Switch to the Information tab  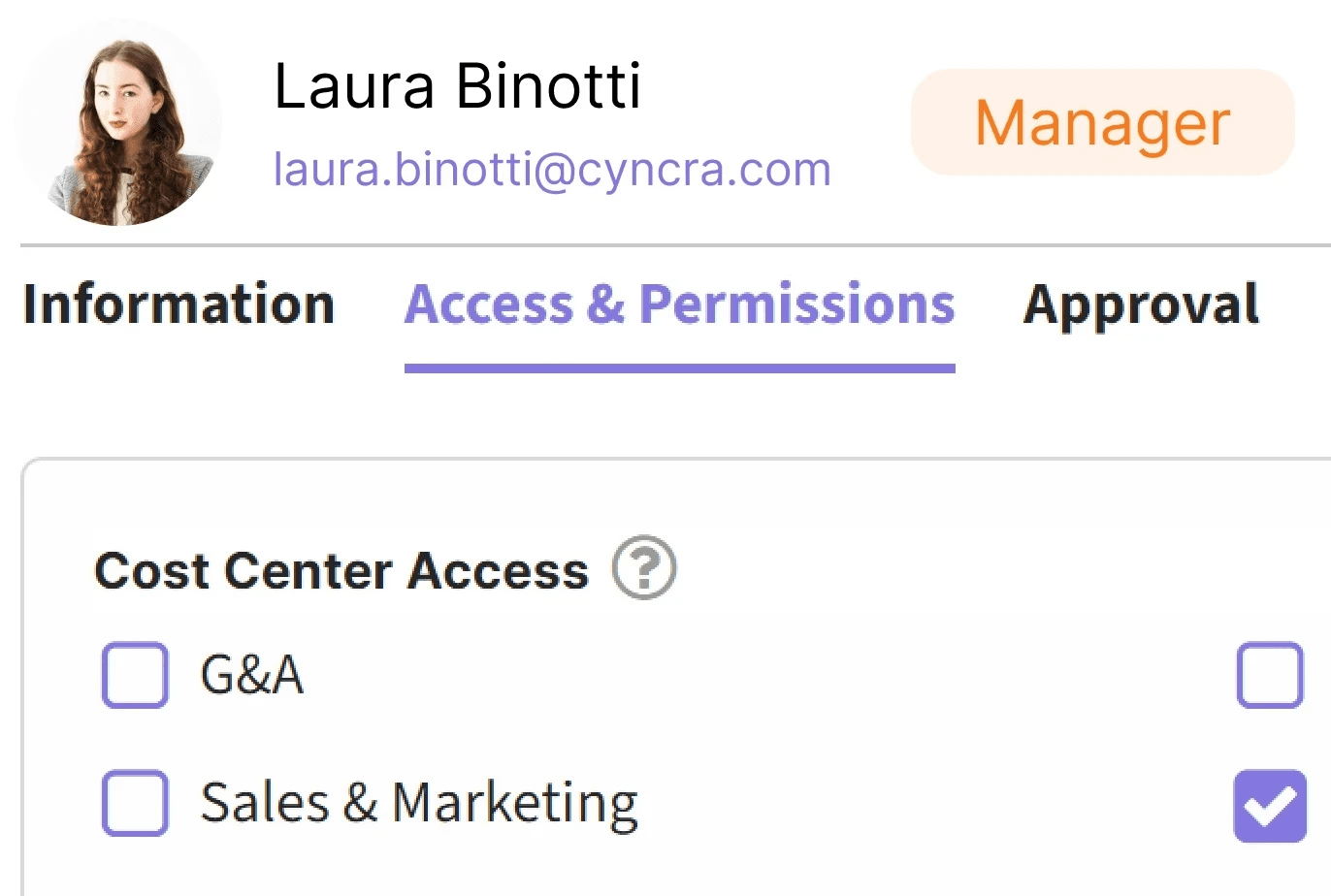pos(179,304)
